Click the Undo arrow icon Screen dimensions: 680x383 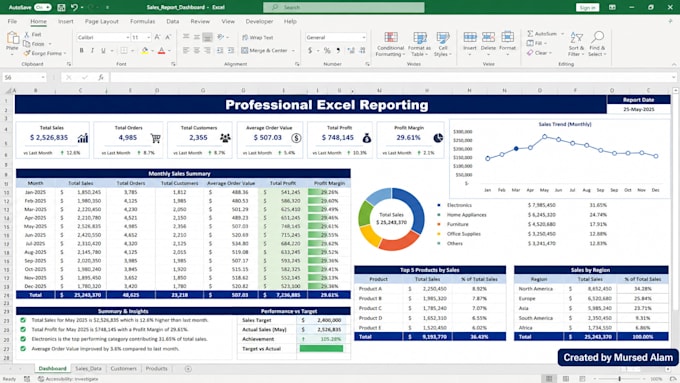coord(74,7)
